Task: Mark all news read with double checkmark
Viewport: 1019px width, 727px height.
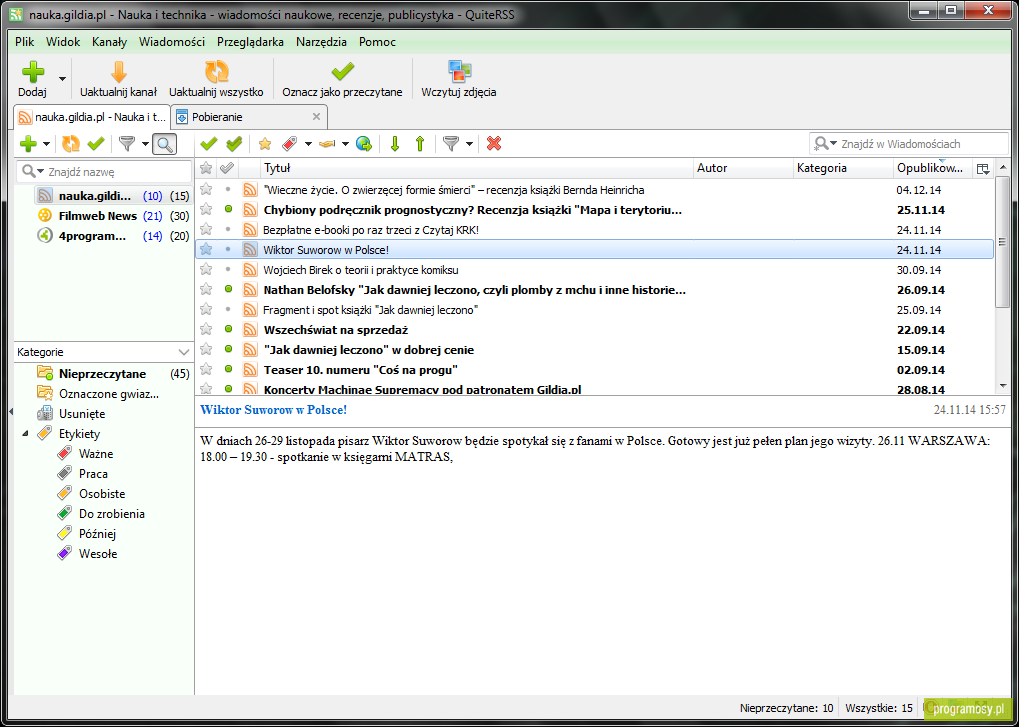Action: [x=234, y=144]
